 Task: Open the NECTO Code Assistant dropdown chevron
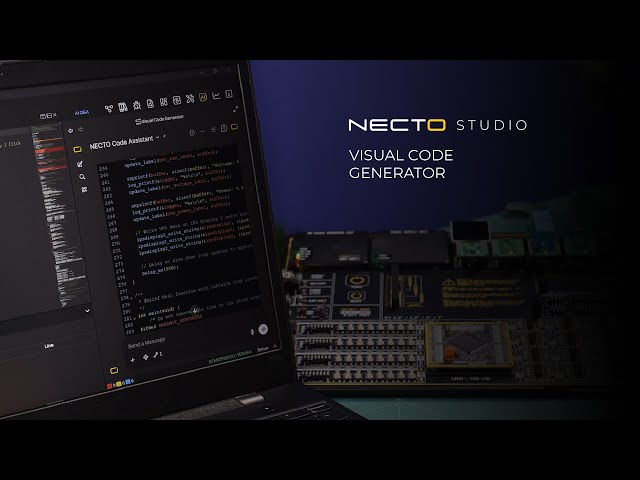point(158,138)
